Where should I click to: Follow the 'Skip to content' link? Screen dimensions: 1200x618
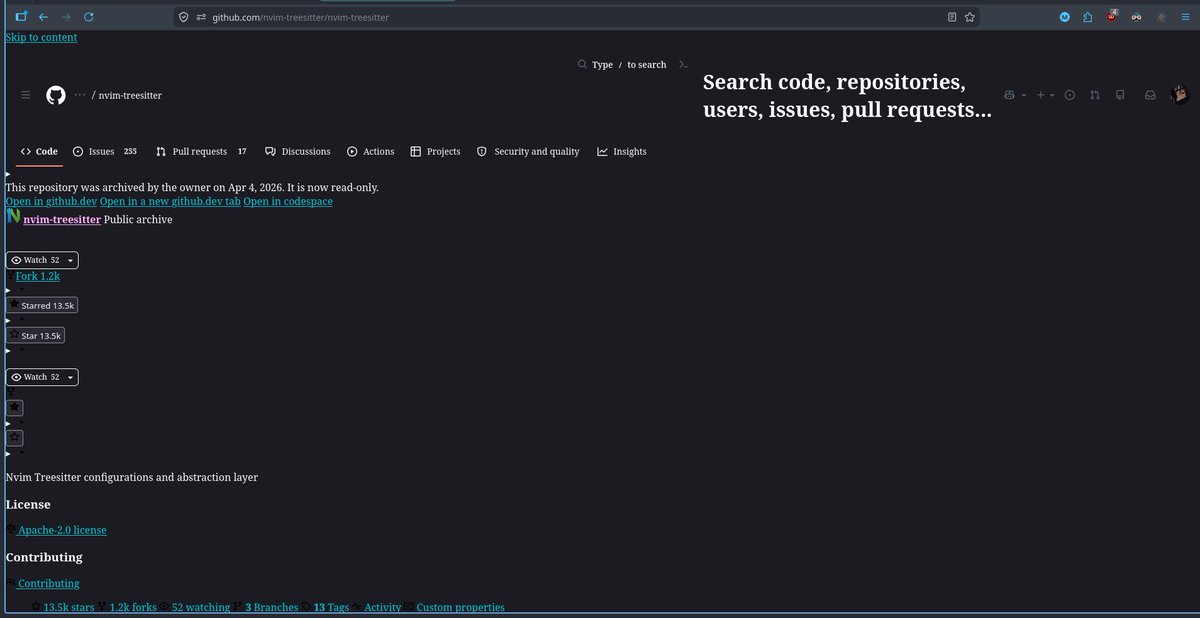click(41, 37)
